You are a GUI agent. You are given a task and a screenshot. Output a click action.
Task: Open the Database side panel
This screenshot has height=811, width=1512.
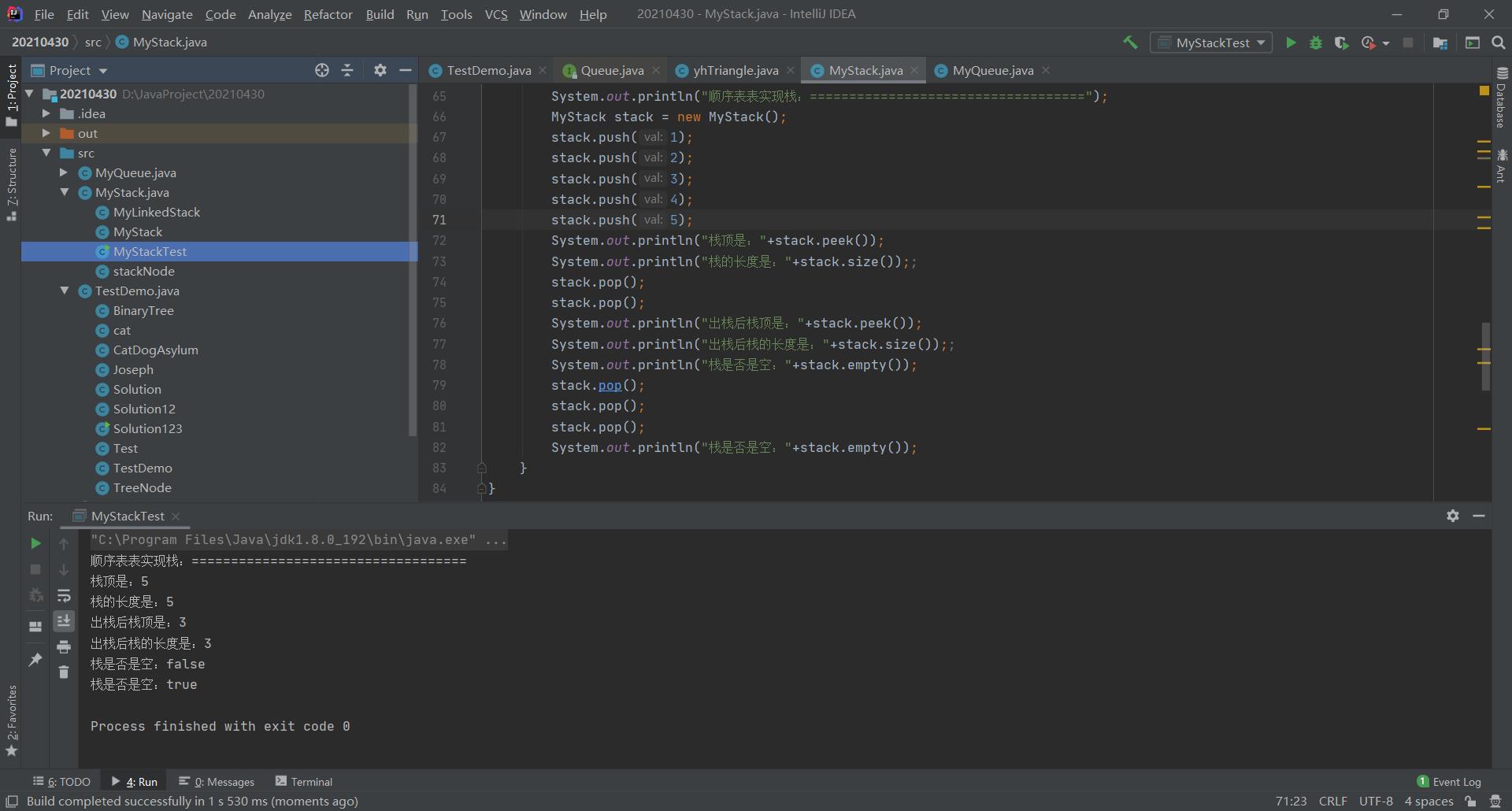tap(1501, 97)
